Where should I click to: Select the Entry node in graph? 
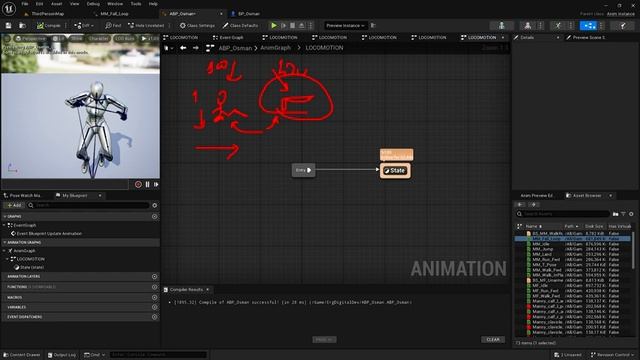click(x=303, y=170)
